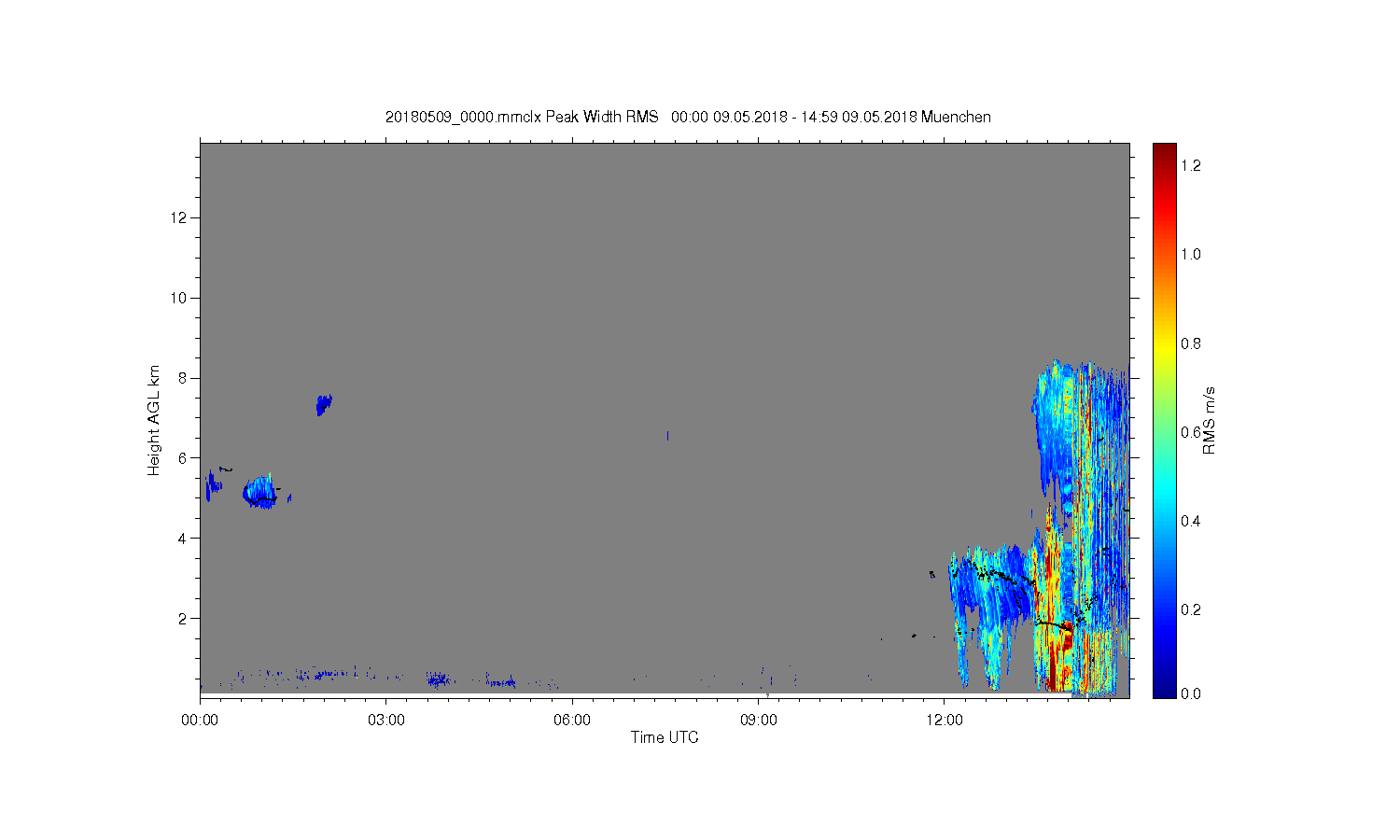Click the colorbar value 0.2
The height and width of the screenshot is (840, 1400).
[x=1191, y=609]
